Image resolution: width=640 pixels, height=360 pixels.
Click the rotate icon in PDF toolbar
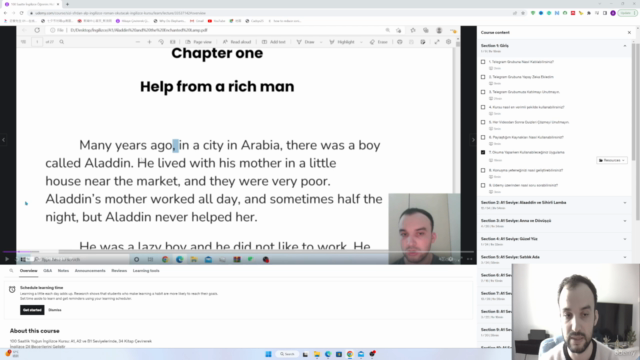coord(161,42)
